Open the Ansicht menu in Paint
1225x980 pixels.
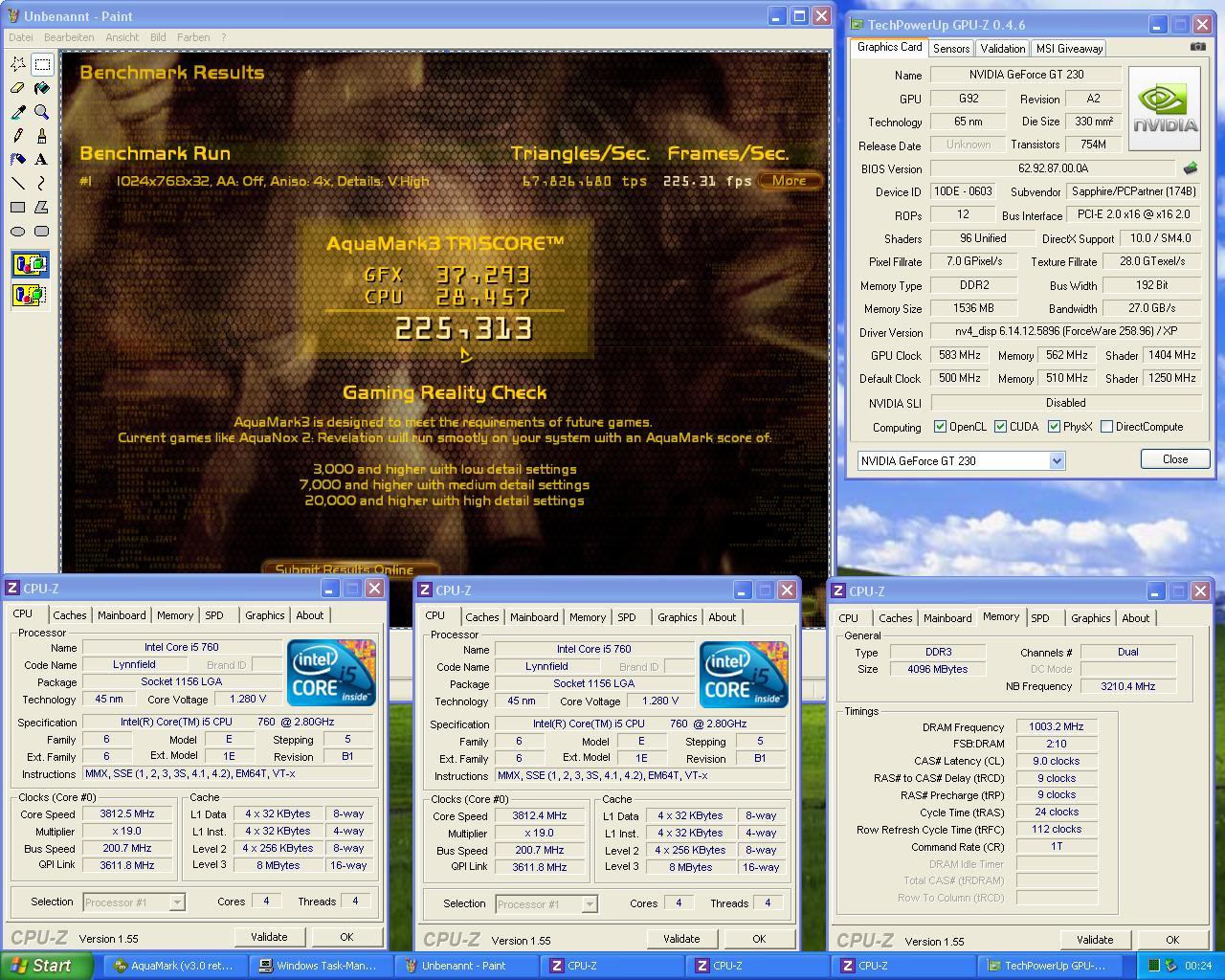[122, 37]
